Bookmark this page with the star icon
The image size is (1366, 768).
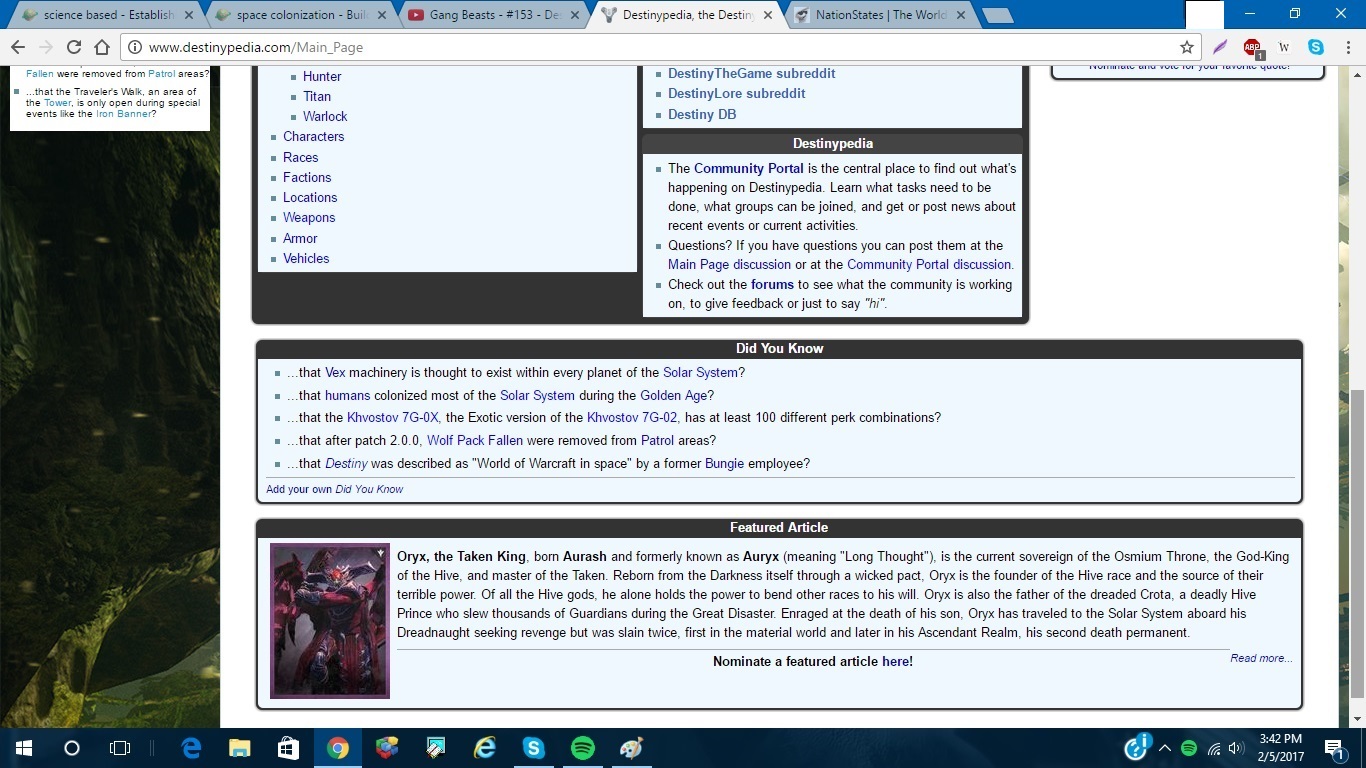pyautogui.click(x=1187, y=47)
